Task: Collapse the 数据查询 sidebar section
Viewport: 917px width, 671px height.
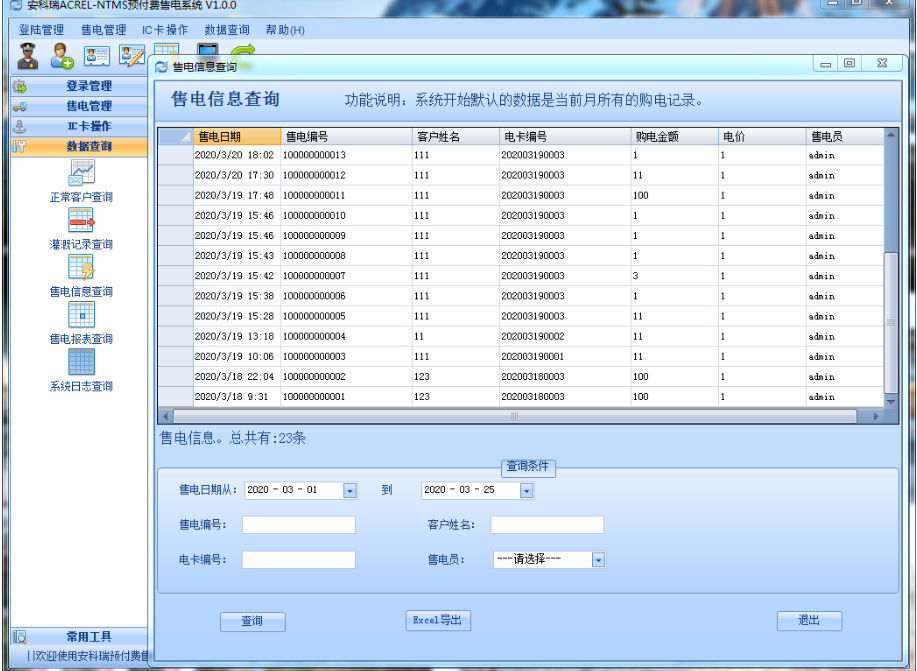Action: [80, 146]
